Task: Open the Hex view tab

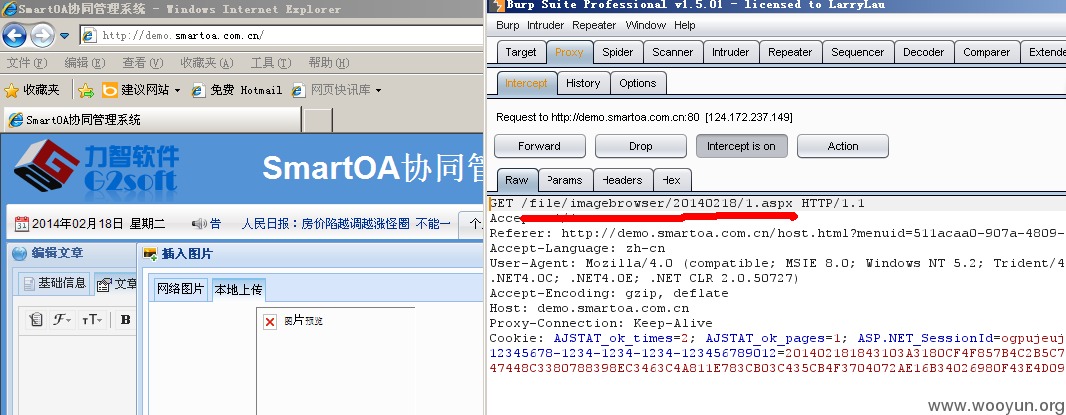Action: (672, 180)
